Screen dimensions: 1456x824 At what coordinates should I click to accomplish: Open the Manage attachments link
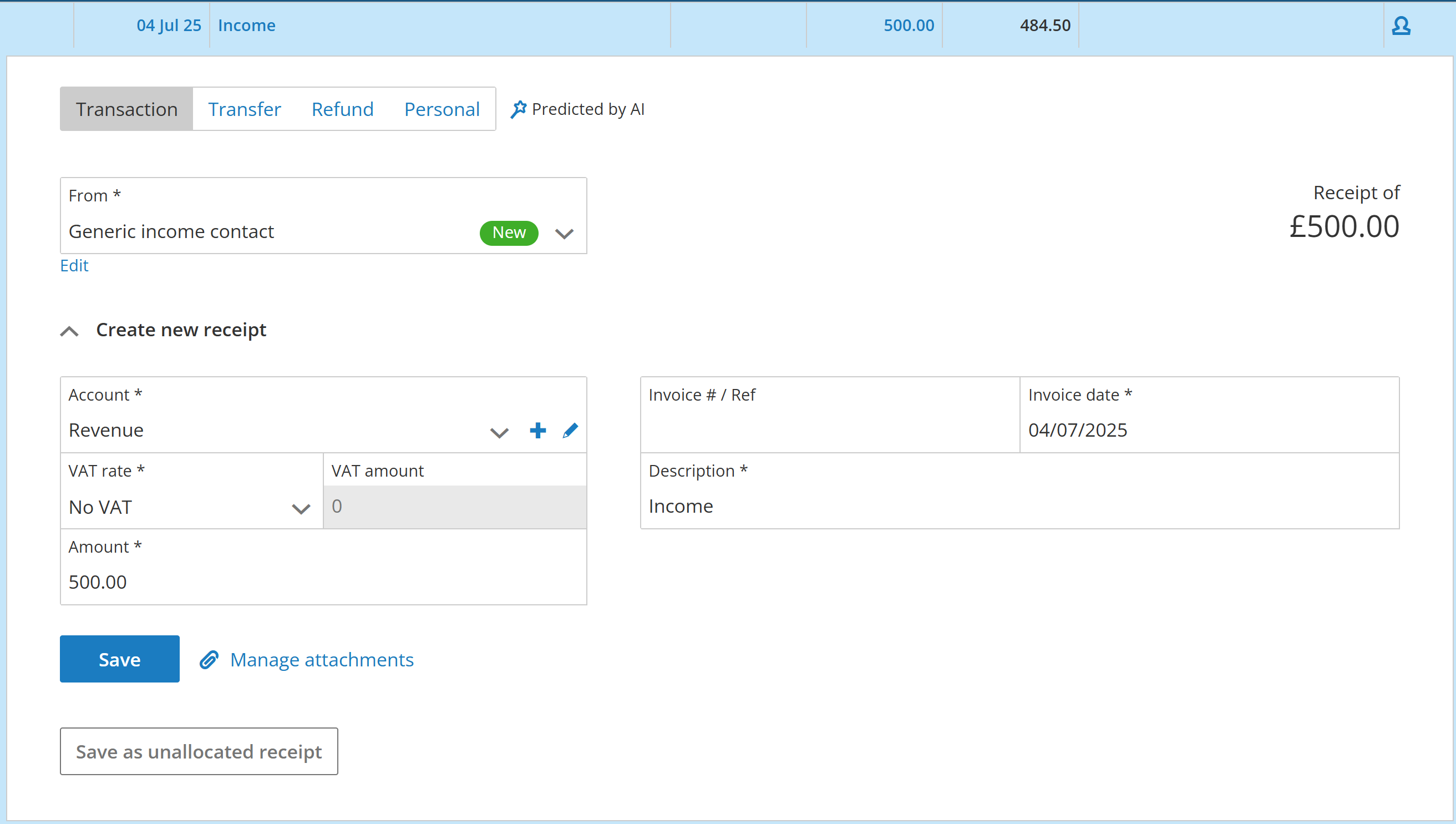(322, 660)
